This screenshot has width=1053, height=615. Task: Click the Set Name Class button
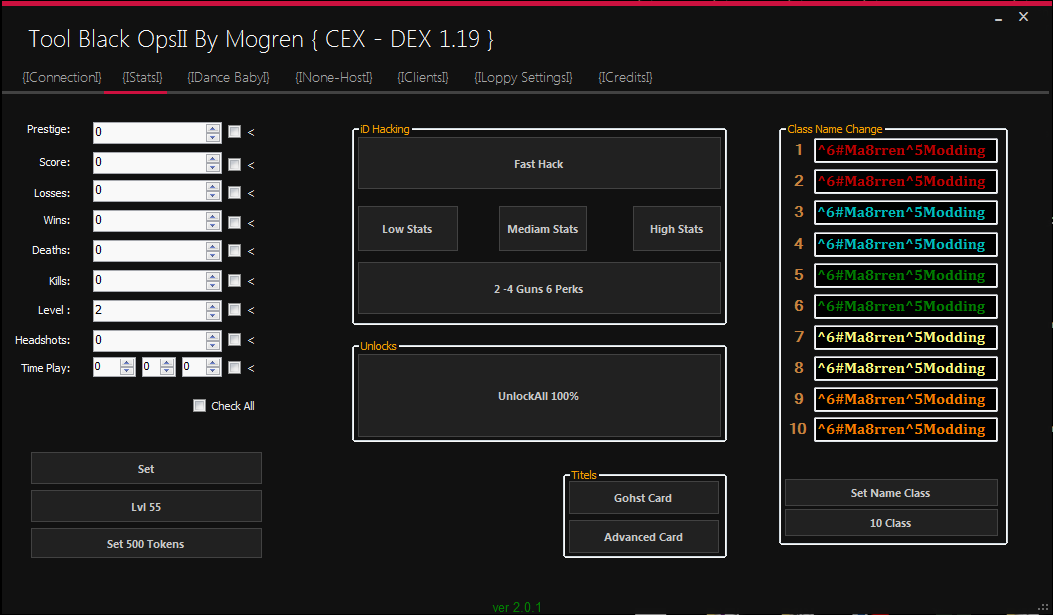tap(890, 493)
